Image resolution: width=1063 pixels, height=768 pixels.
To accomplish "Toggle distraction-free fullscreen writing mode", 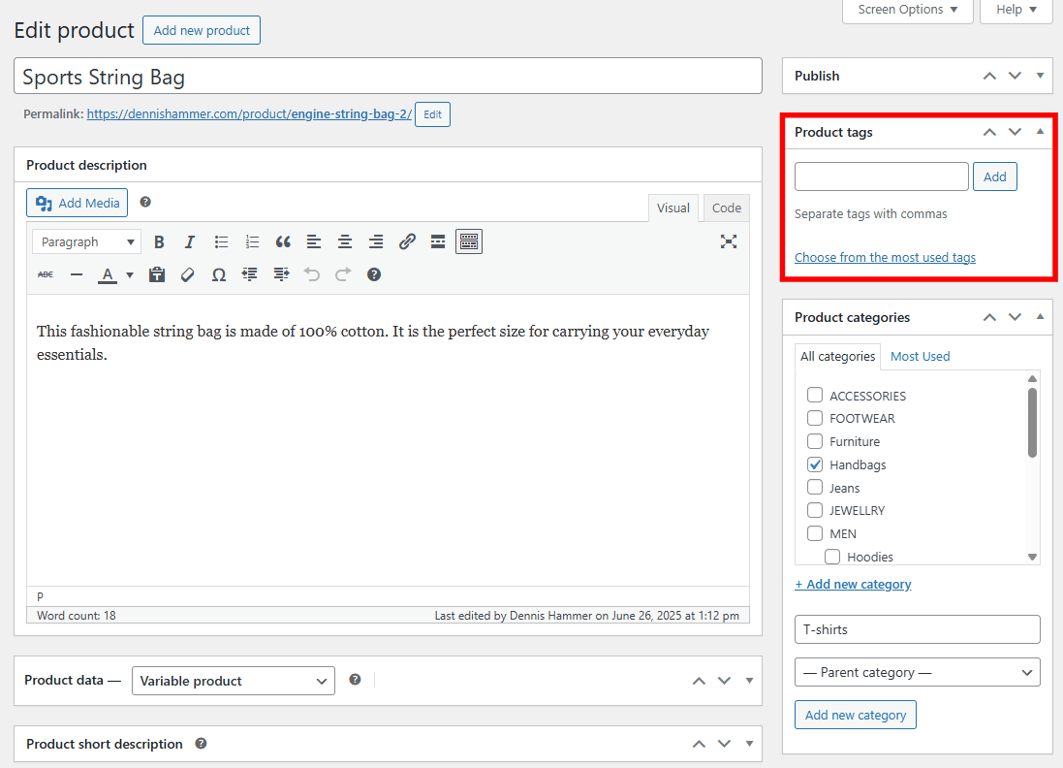I will click(x=729, y=241).
